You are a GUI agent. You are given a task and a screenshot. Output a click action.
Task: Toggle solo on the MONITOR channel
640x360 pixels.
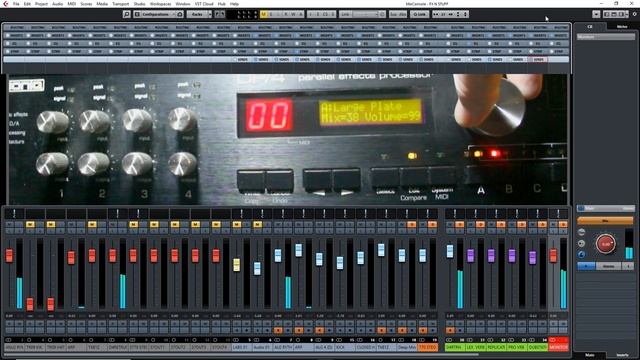[563, 224]
